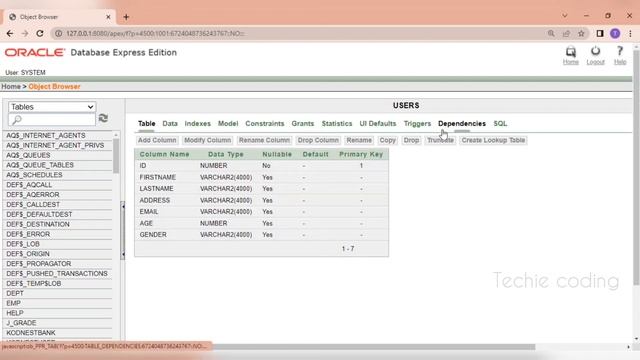Go to Home breadcrumb link

pyautogui.click(x=11, y=87)
